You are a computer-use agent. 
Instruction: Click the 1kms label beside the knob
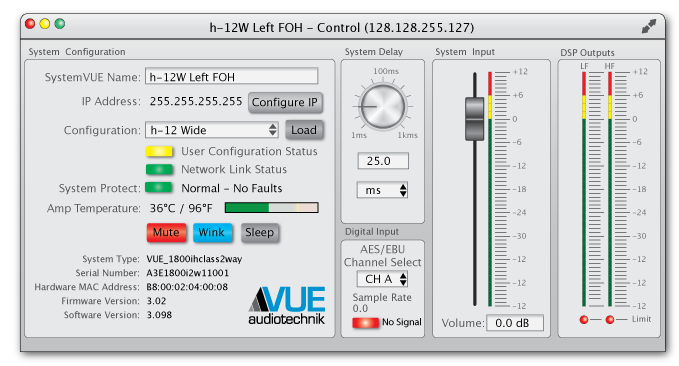pyautogui.click(x=407, y=136)
